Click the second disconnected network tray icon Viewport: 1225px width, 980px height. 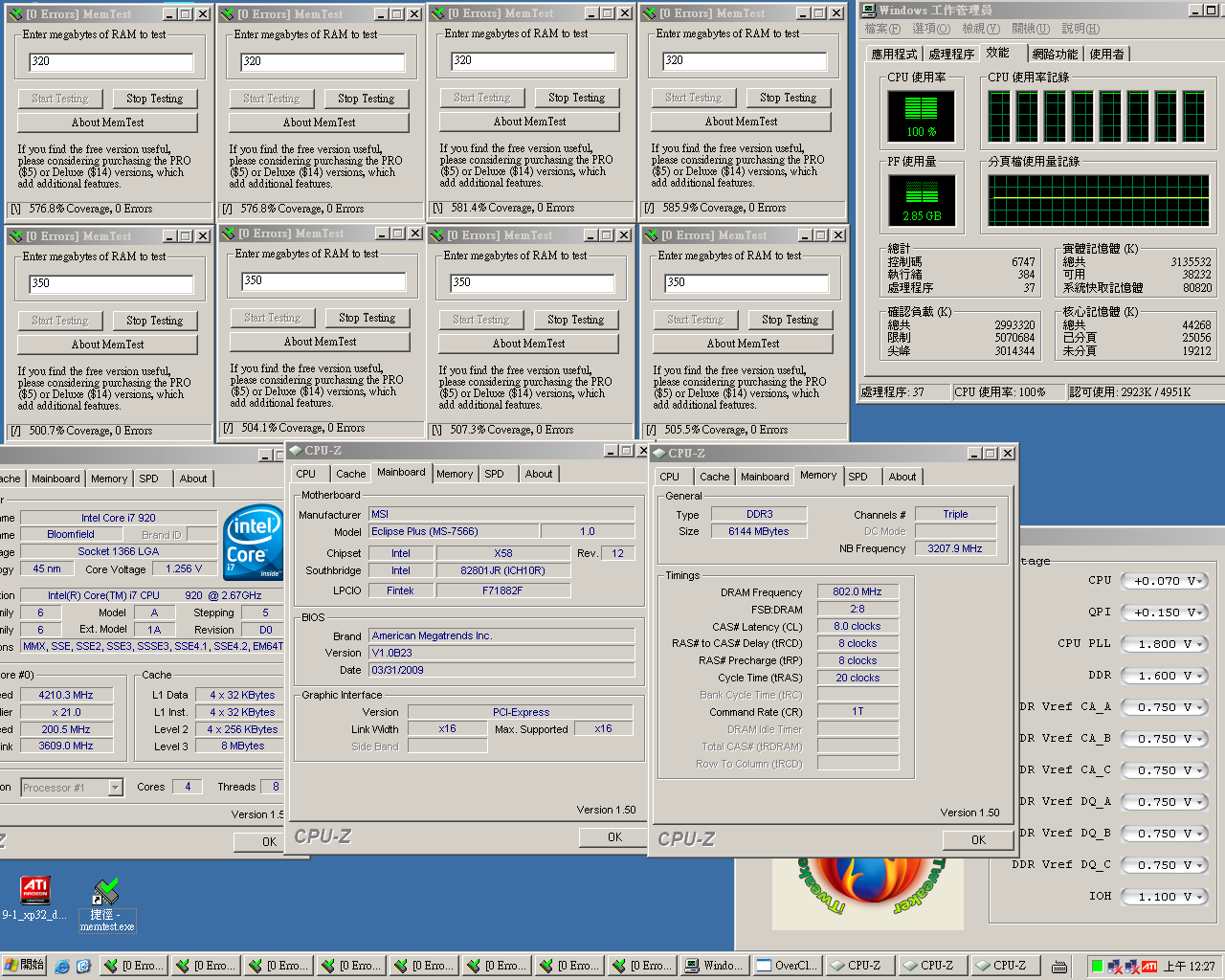point(1132,967)
